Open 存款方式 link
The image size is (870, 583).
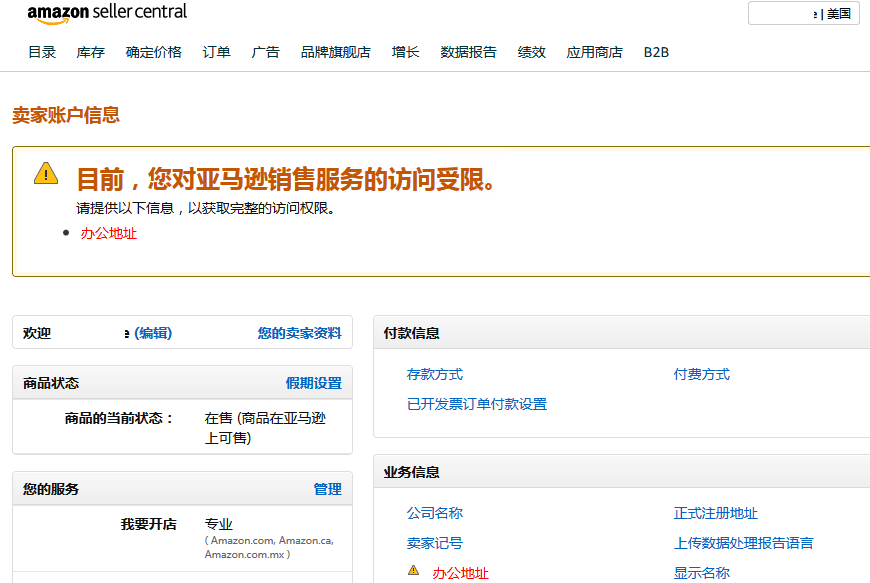(x=434, y=374)
